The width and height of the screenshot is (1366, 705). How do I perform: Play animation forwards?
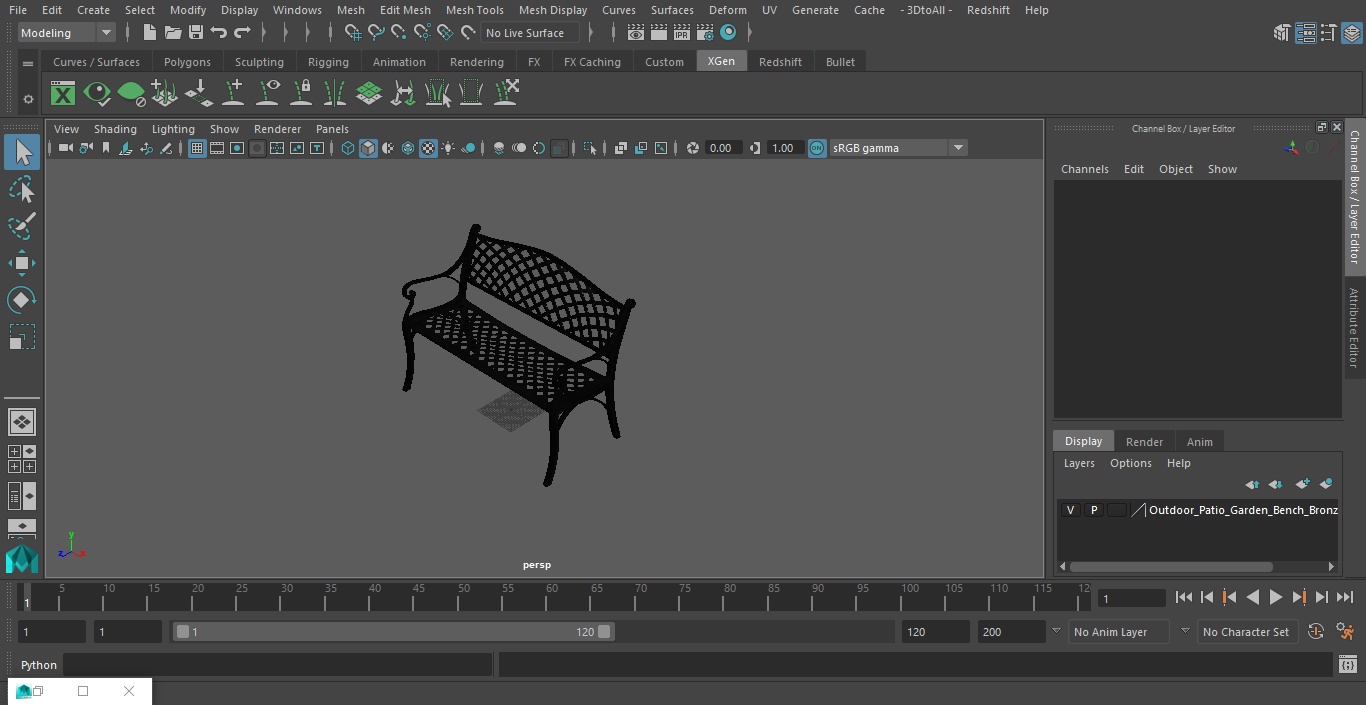pyautogui.click(x=1276, y=598)
